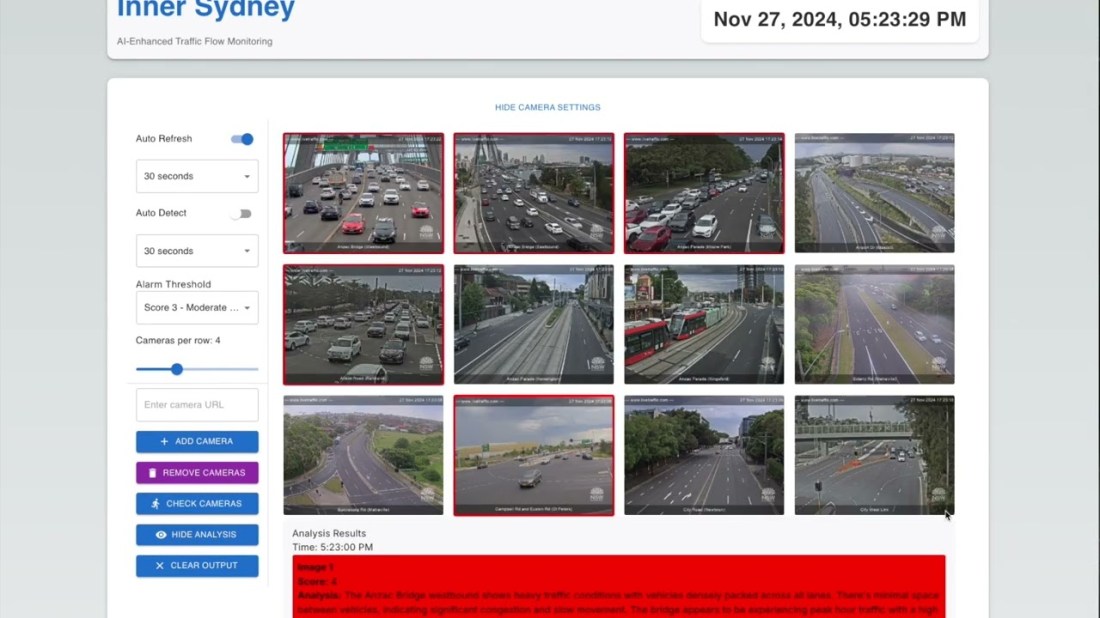This screenshot has height=618, width=1100.
Task: Open the Auto Detect interval dropdown
Action: [x=197, y=251]
